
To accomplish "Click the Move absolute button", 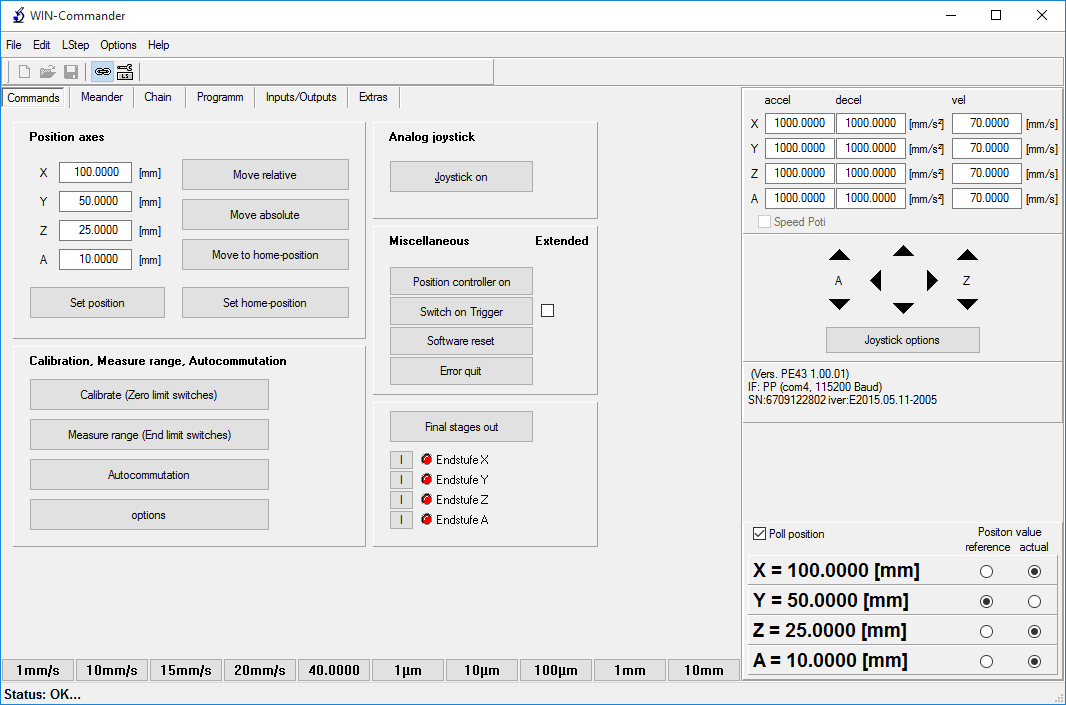I will pos(265,215).
